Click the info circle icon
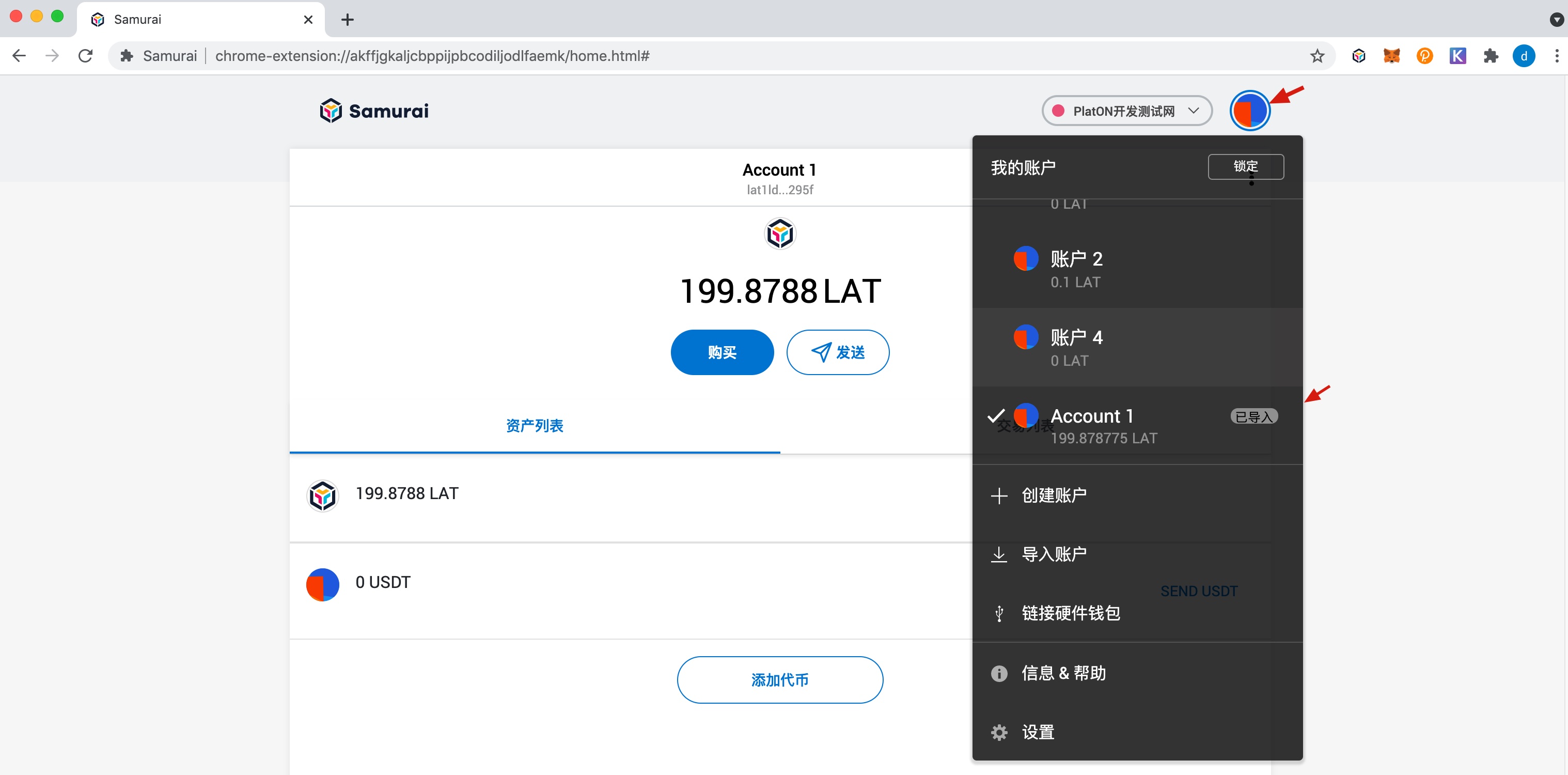This screenshot has height=775, width=1568. pyautogui.click(x=999, y=673)
